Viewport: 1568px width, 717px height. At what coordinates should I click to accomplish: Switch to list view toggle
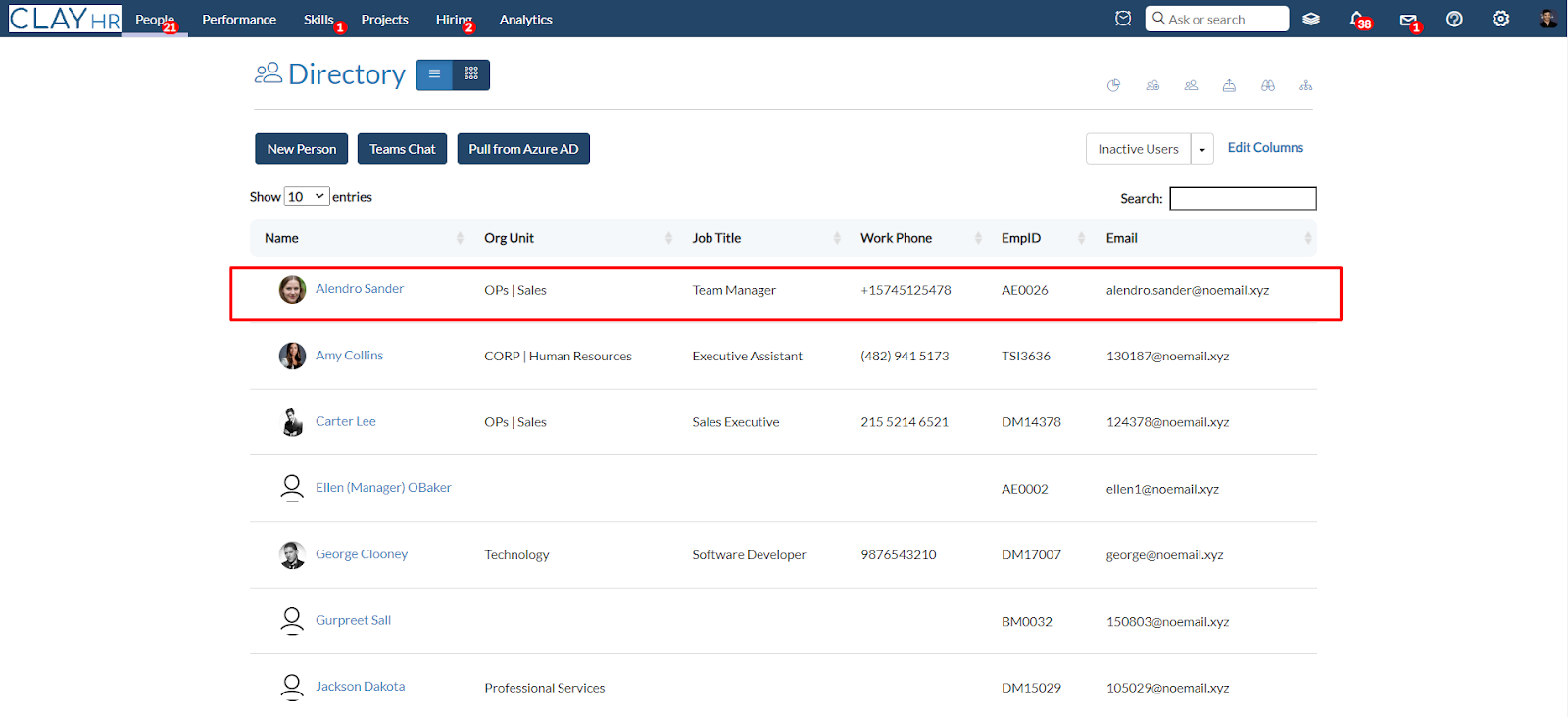(434, 74)
